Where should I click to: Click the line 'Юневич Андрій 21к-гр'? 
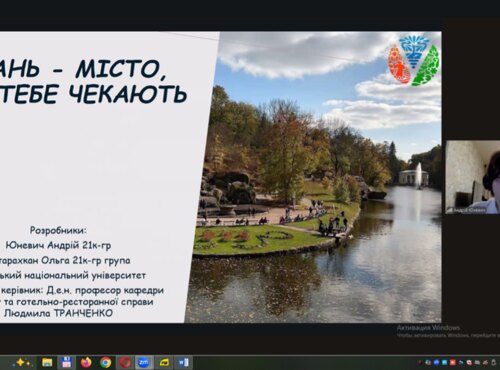point(58,245)
